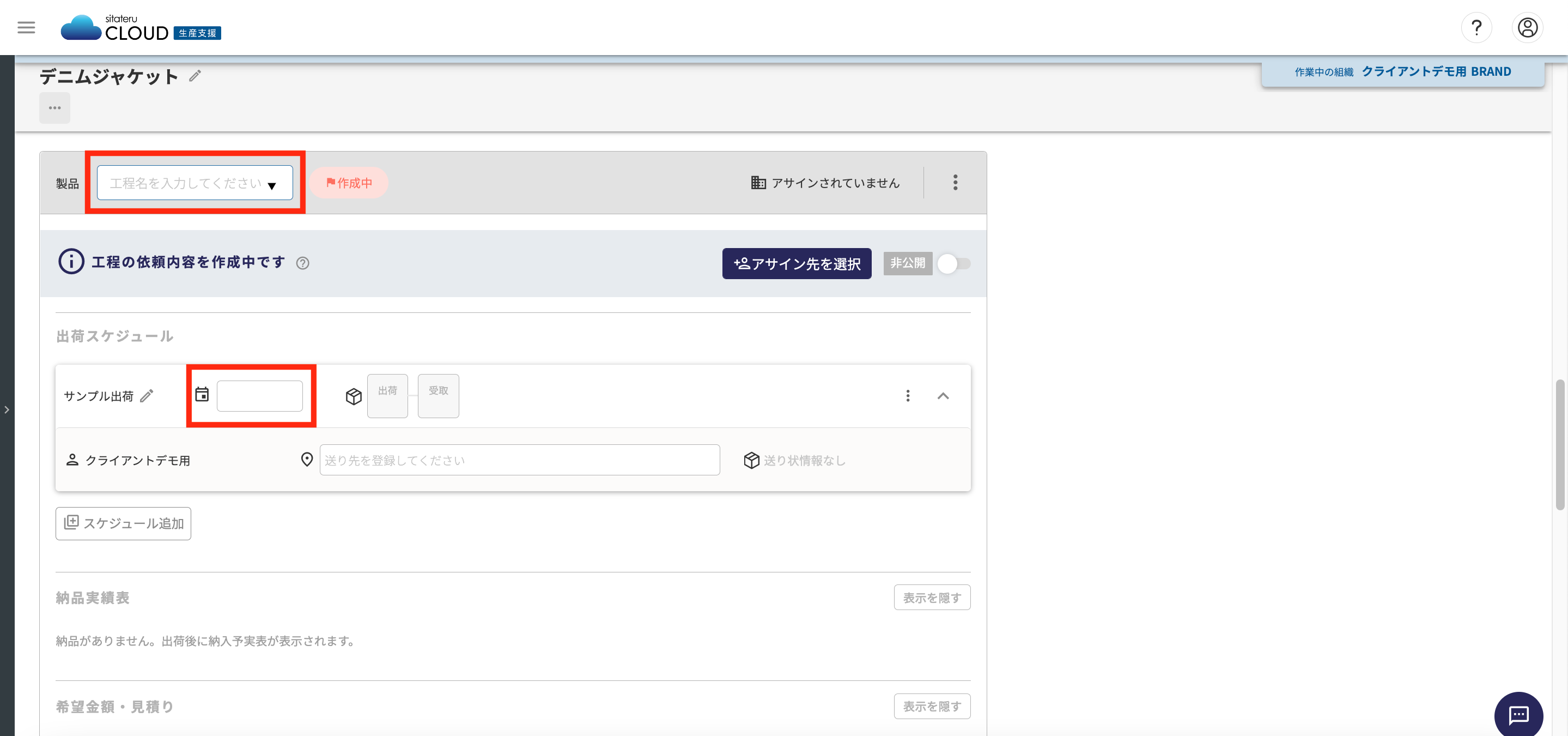Click the location pin icon
The image size is (1568, 736).
point(307,460)
